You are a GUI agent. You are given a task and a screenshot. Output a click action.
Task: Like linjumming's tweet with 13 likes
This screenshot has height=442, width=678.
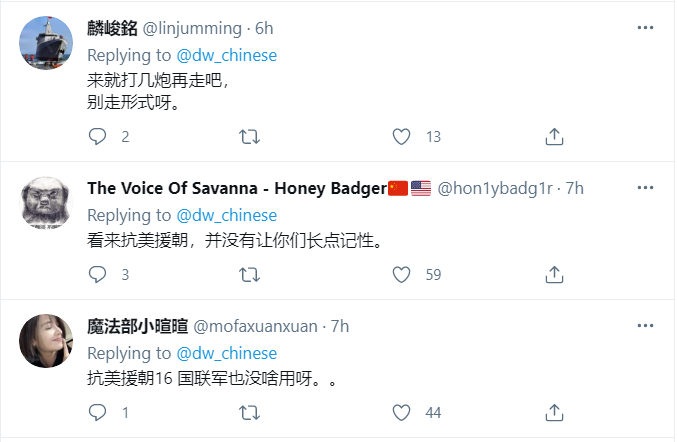coord(402,136)
